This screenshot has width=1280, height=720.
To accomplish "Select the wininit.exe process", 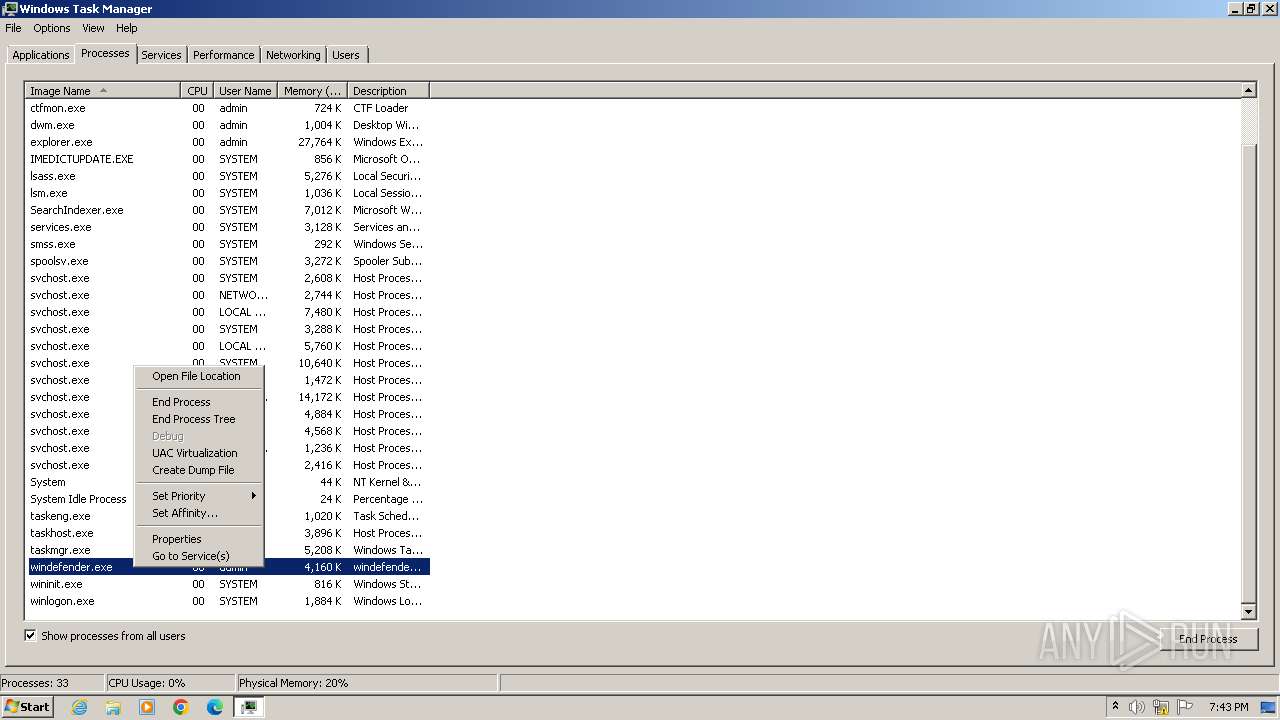I will click(227, 584).
